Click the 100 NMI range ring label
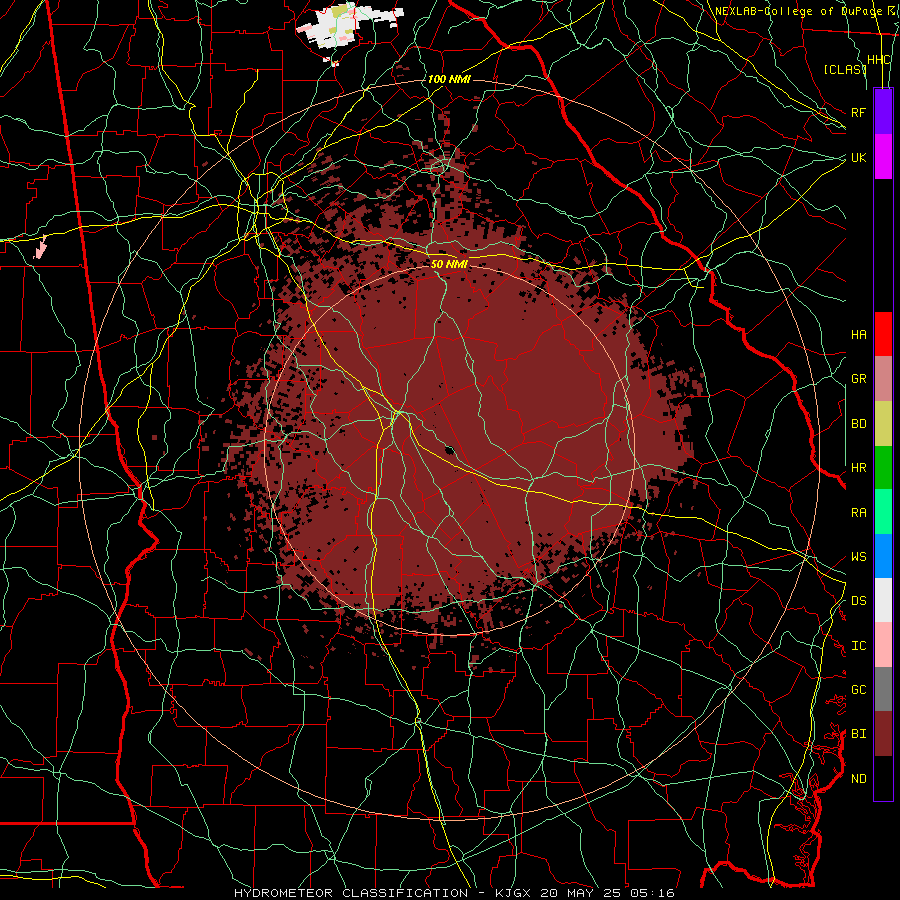 click(x=449, y=79)
